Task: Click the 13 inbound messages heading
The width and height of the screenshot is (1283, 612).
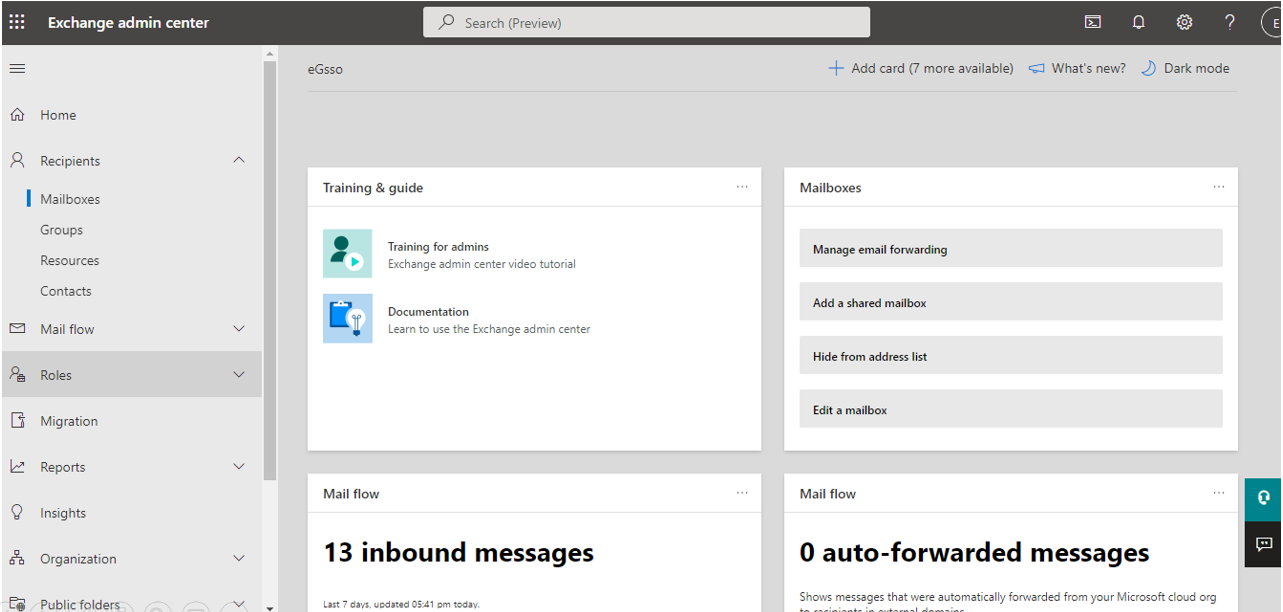Action: pyautogui.click(x=458, y=552)
